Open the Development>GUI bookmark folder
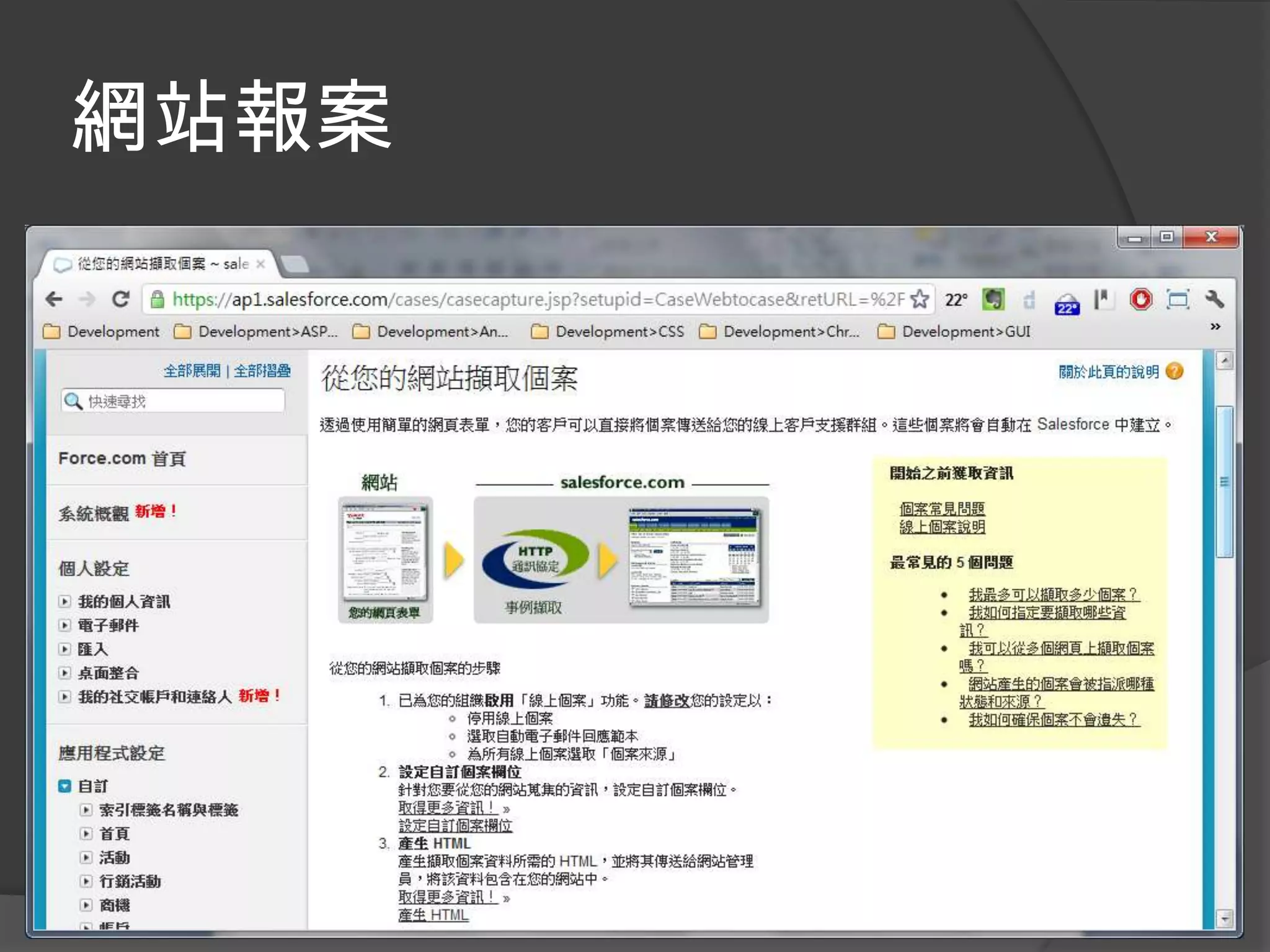Image resolution: width=1270 pixels, height=952 pixels. pyautogui.click(x=955, y=332)
